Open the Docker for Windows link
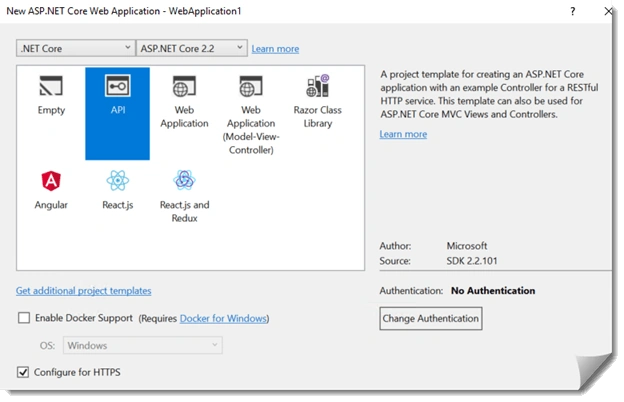Viewport: 624px width, 402px height. [x=223, y=318]
